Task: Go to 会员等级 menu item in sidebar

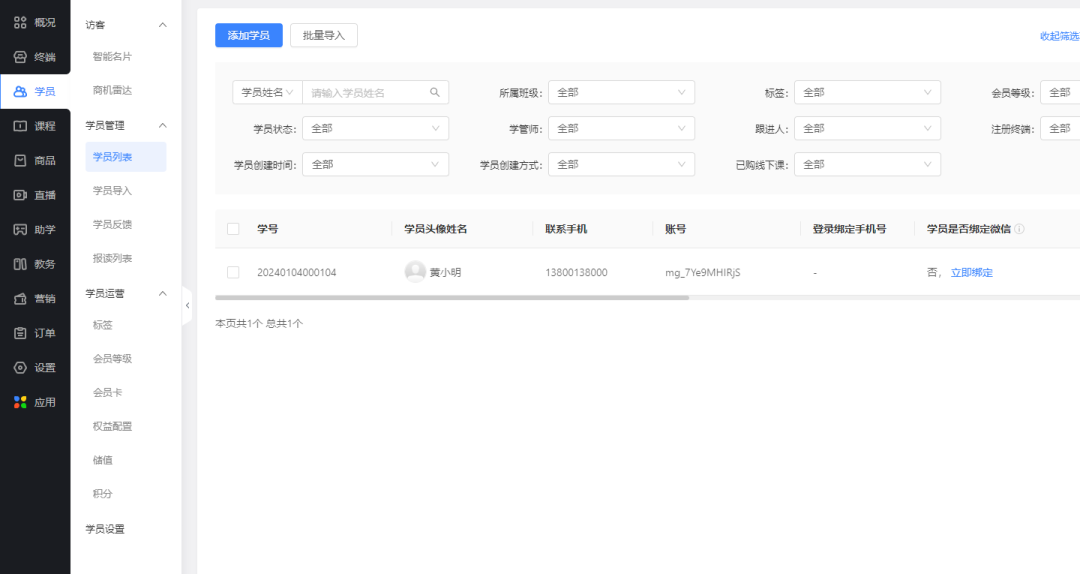Action: coord(112,359)
